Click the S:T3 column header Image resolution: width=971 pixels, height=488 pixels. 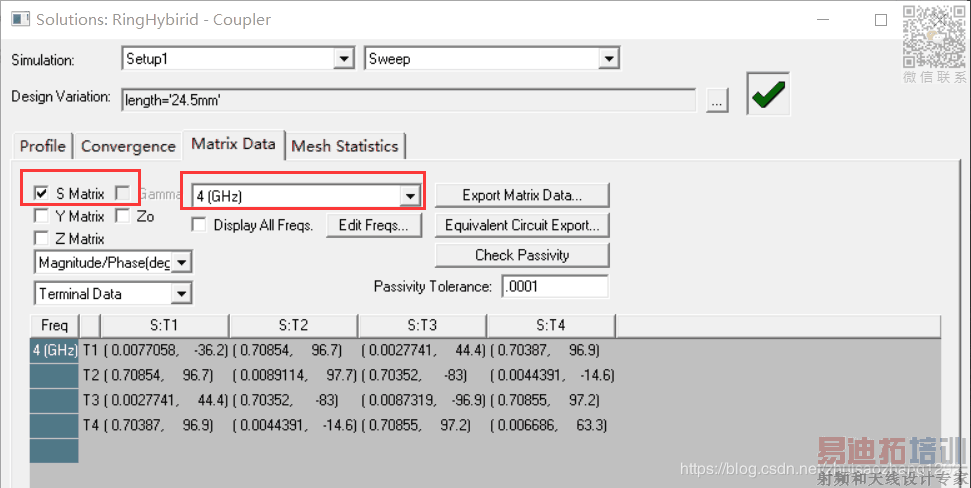click(x=422, y=325)
